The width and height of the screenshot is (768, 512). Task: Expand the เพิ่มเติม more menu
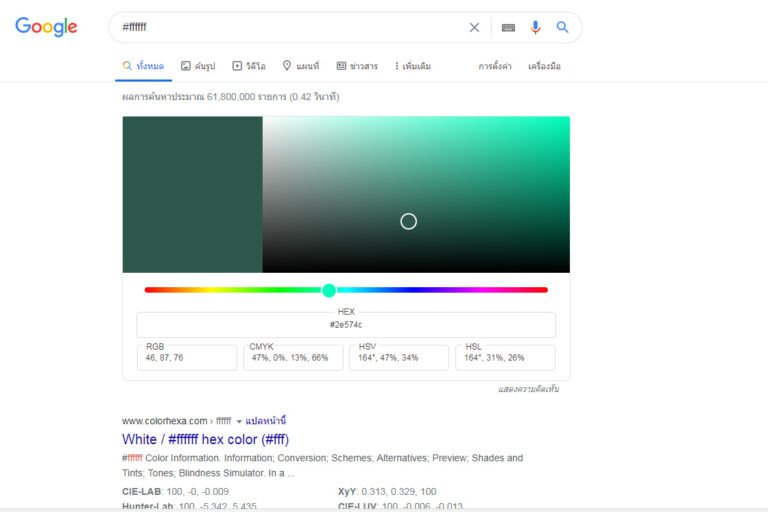point(412,66)
